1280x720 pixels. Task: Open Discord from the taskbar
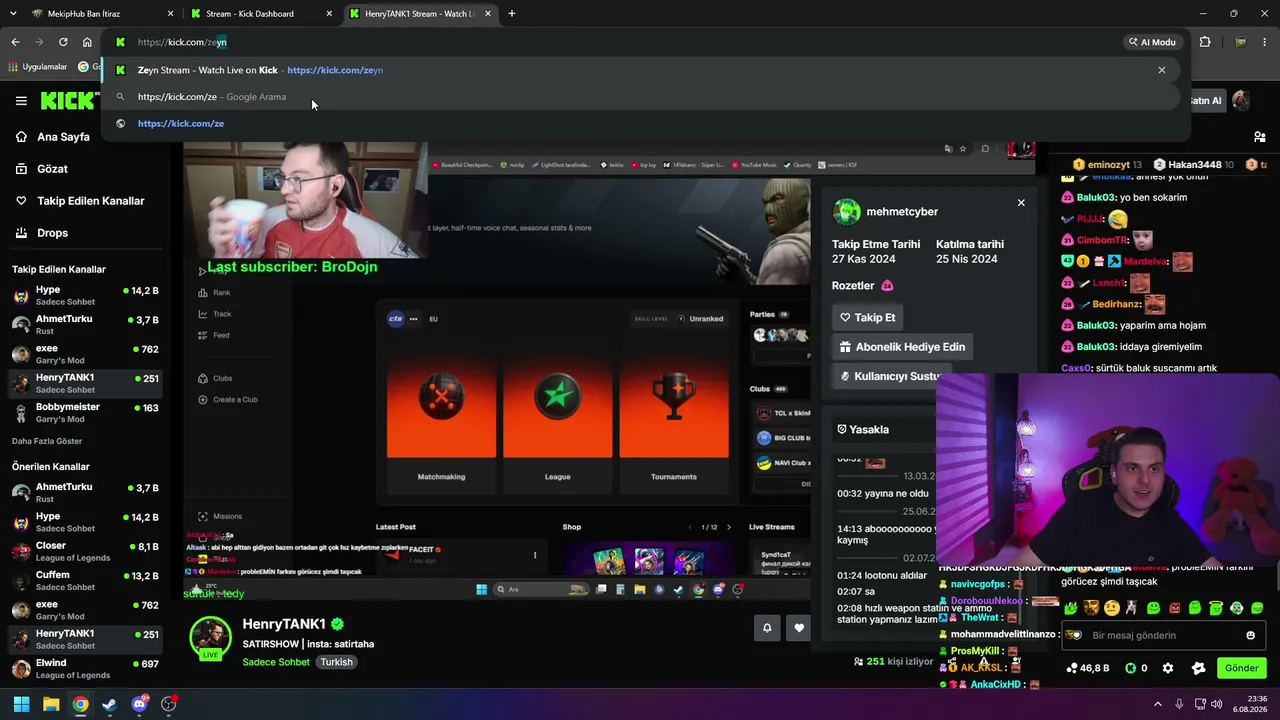click(x=139, y=704)
